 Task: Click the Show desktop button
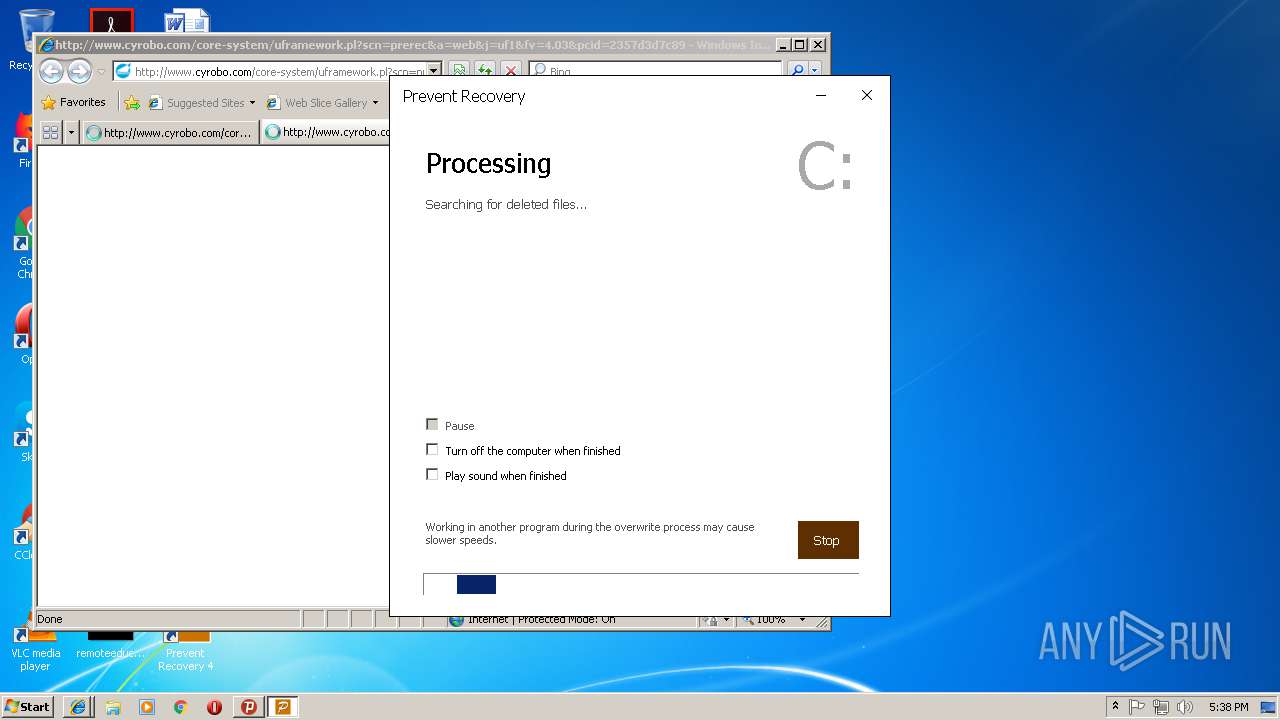coord(1269,707)
